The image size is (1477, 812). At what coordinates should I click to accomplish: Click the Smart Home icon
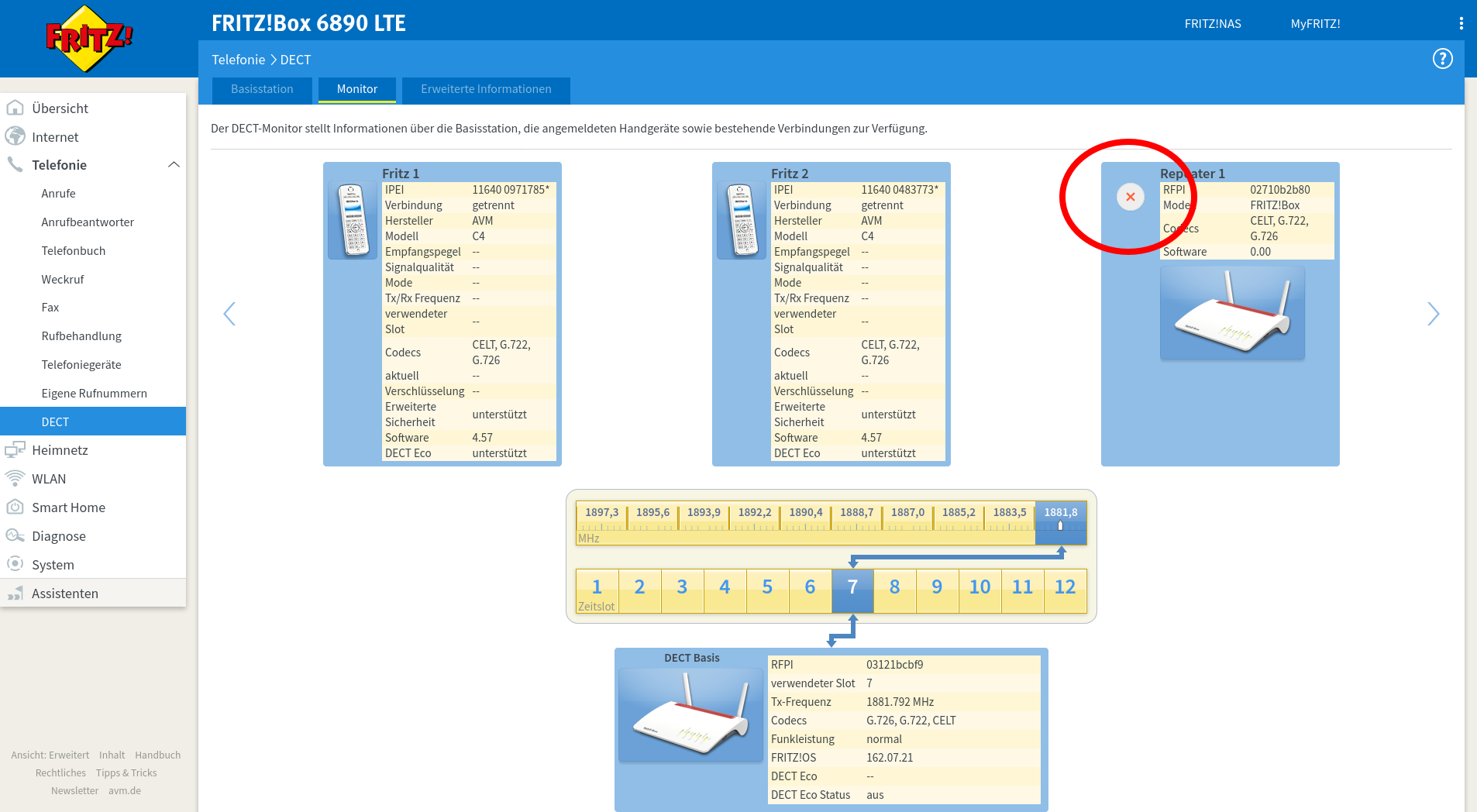coord(15,507)
